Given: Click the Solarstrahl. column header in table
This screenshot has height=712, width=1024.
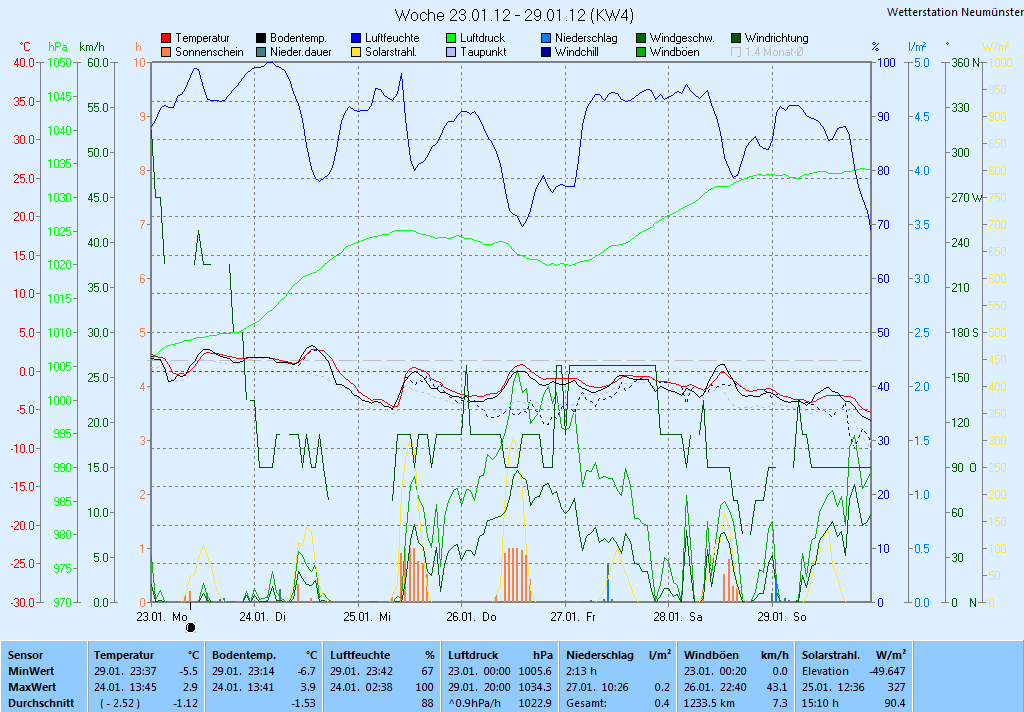Looking at the screenshot, I should coord(833,655).
